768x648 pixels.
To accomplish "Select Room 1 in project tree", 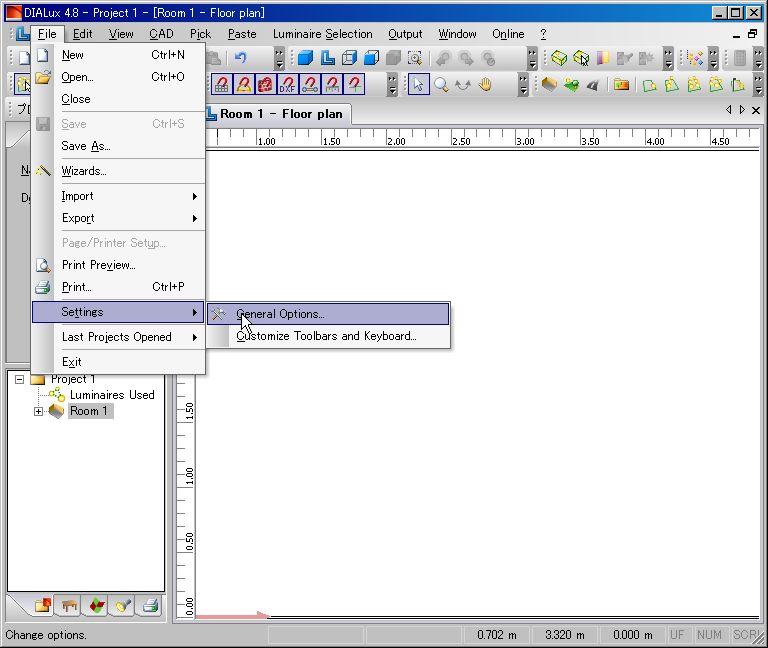I will click(x=89, y=411).
